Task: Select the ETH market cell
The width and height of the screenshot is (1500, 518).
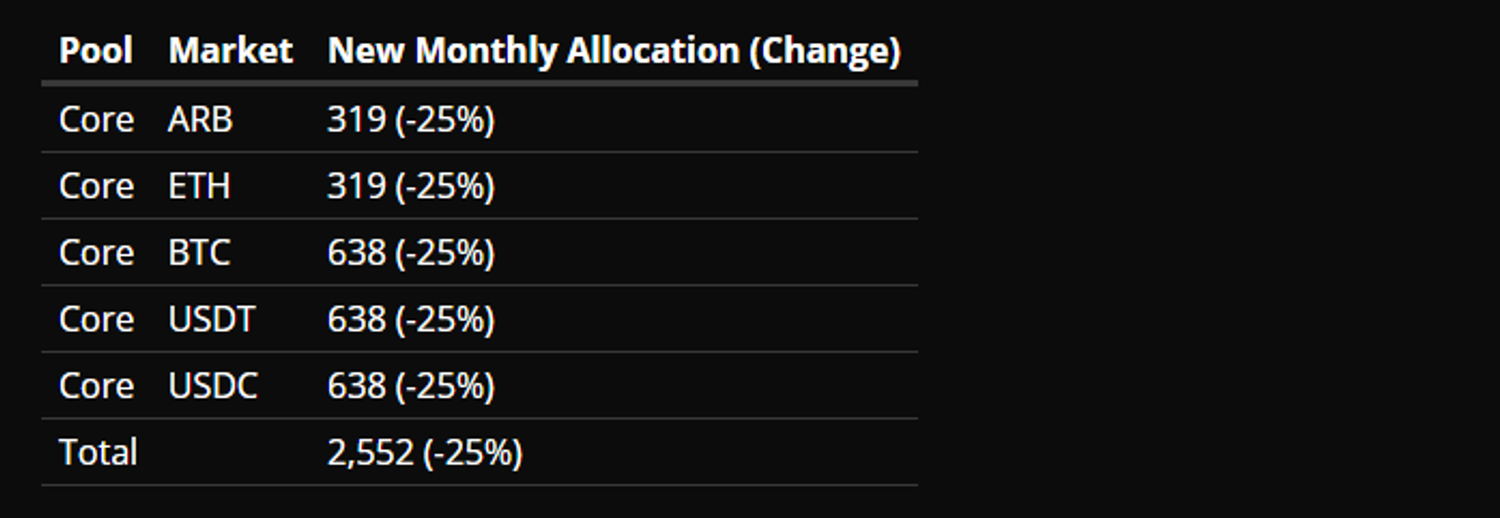Action: point(199,186)
